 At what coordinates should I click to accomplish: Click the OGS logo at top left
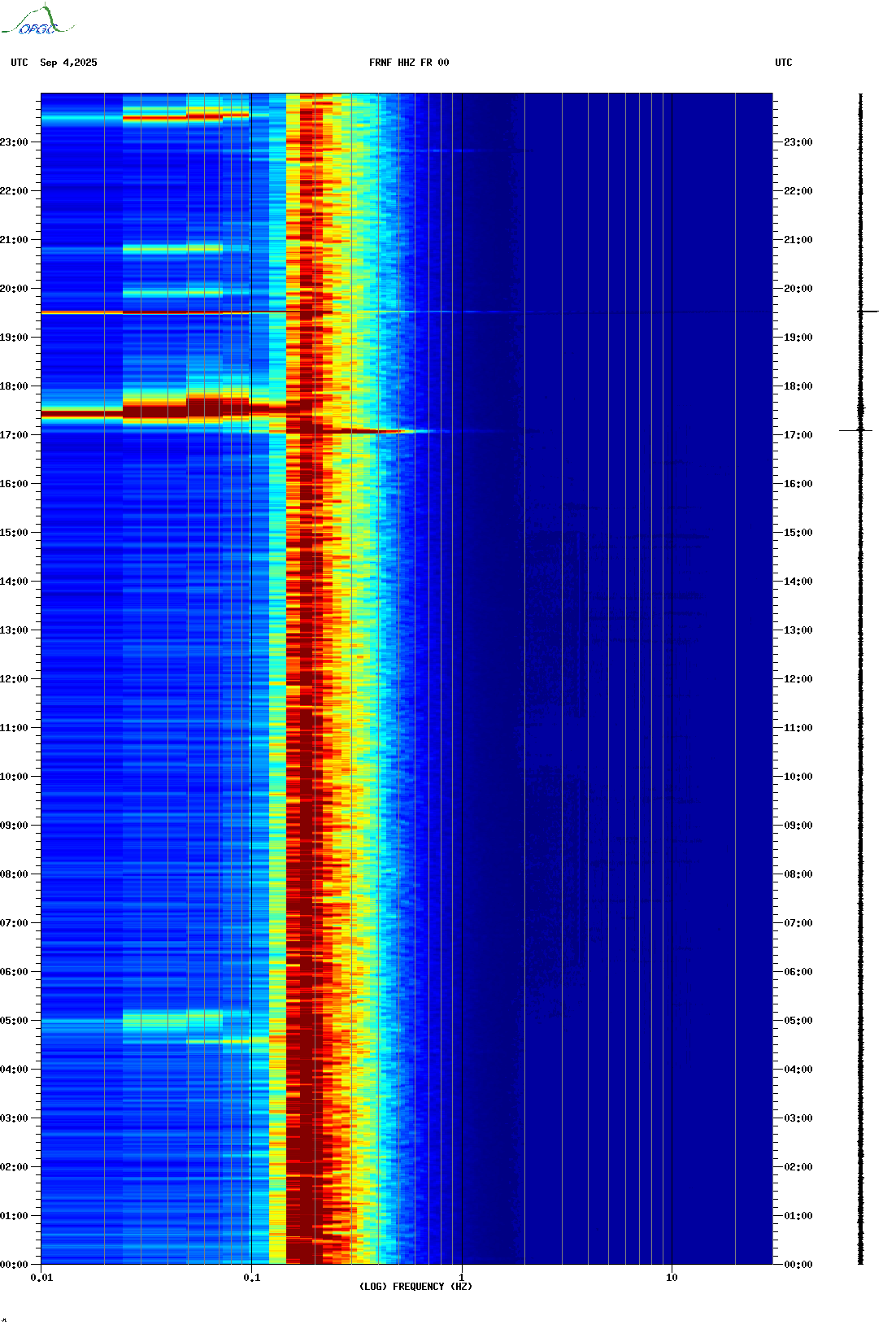point(37,20)
